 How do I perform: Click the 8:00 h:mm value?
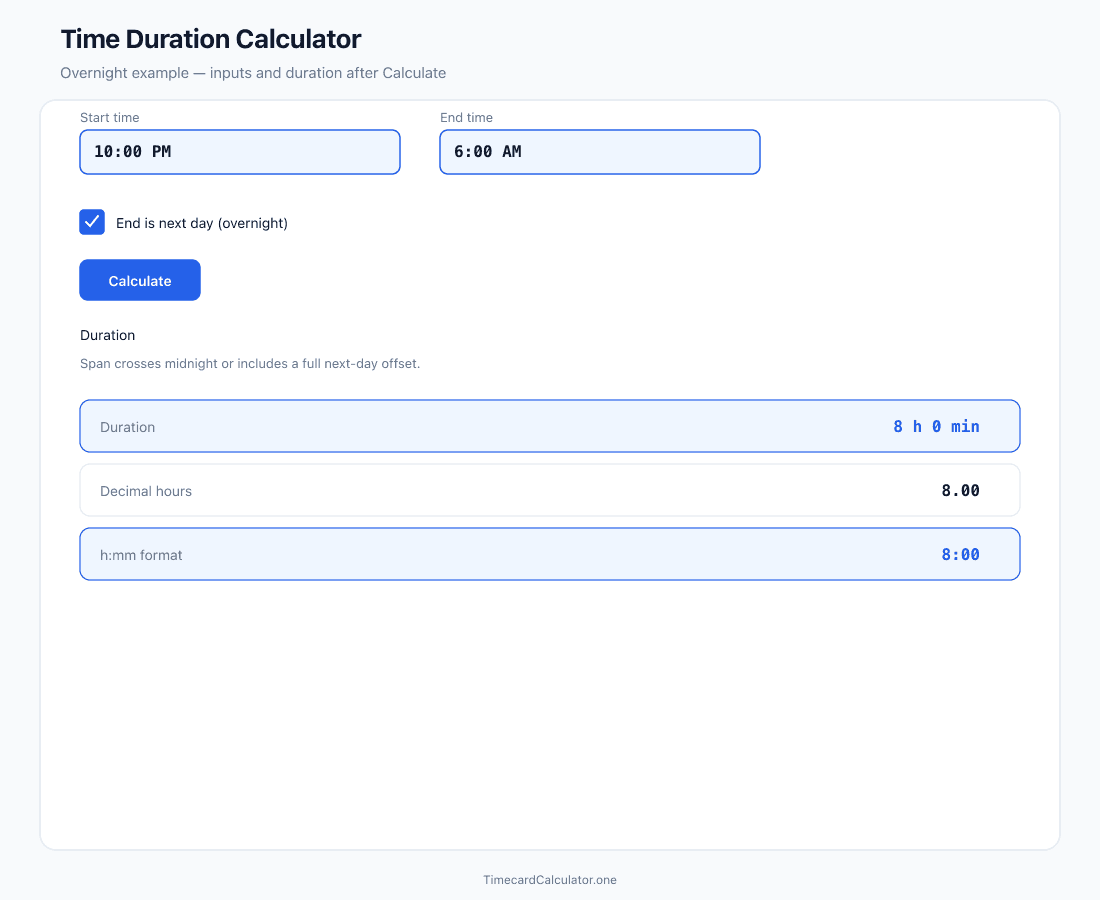point(960,554)
